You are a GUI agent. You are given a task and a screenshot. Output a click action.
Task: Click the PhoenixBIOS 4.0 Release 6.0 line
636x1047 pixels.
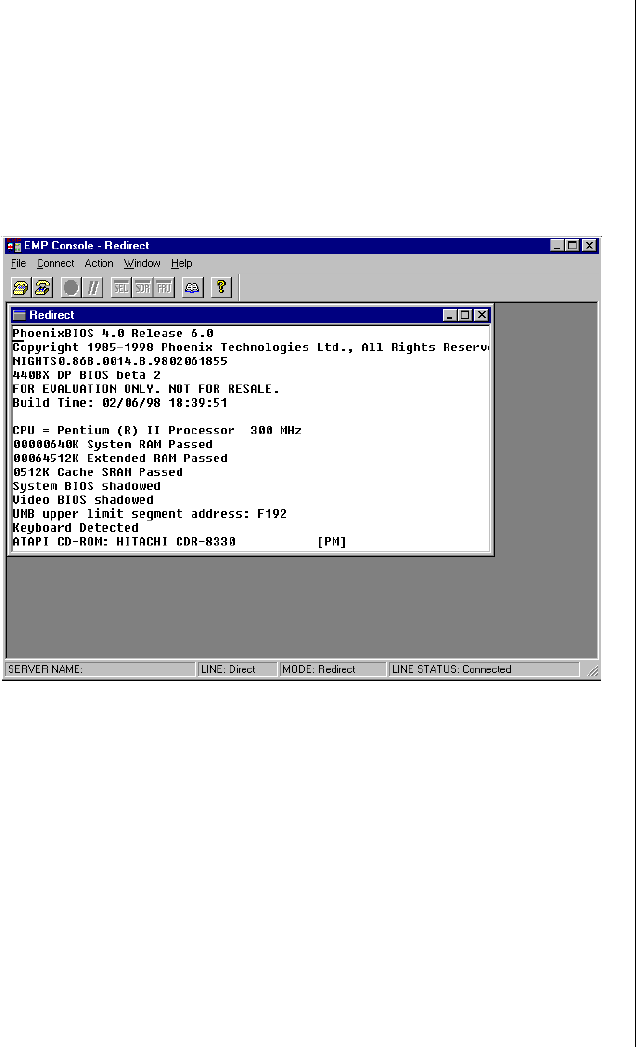click(x=113, y=333)
